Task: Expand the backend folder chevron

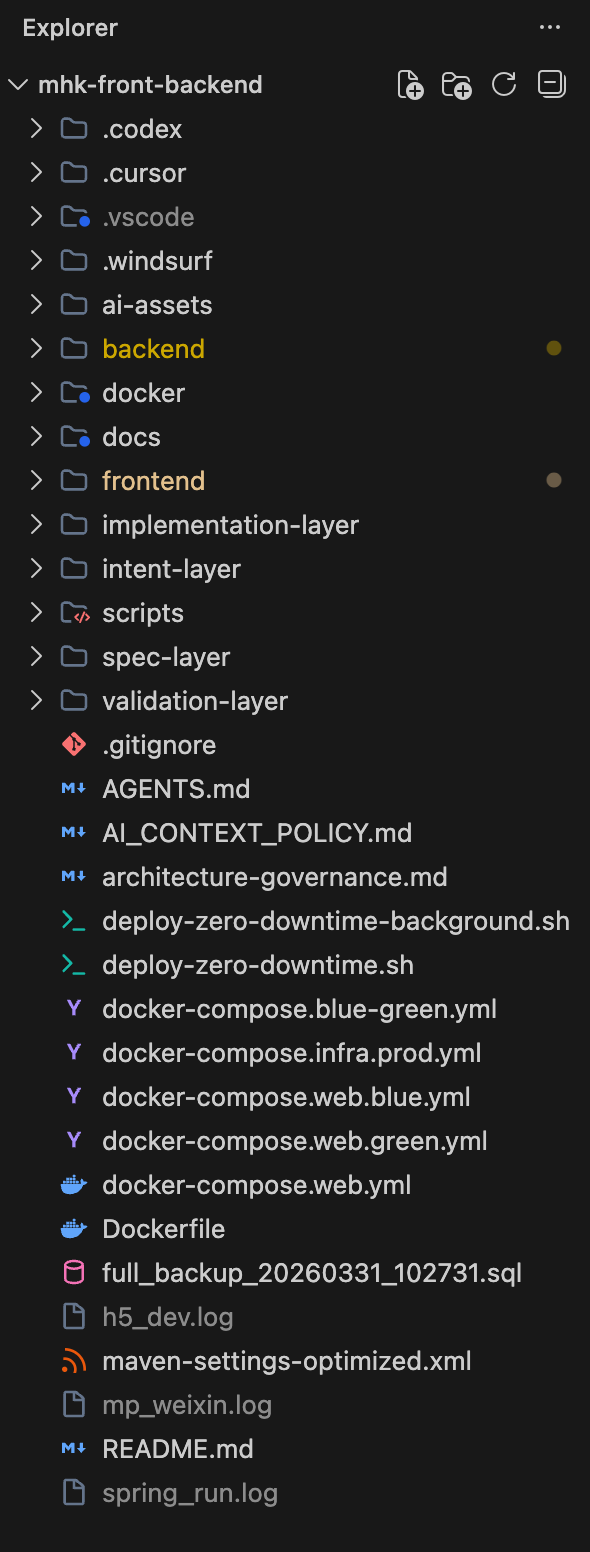Action: tap(36, 349)
